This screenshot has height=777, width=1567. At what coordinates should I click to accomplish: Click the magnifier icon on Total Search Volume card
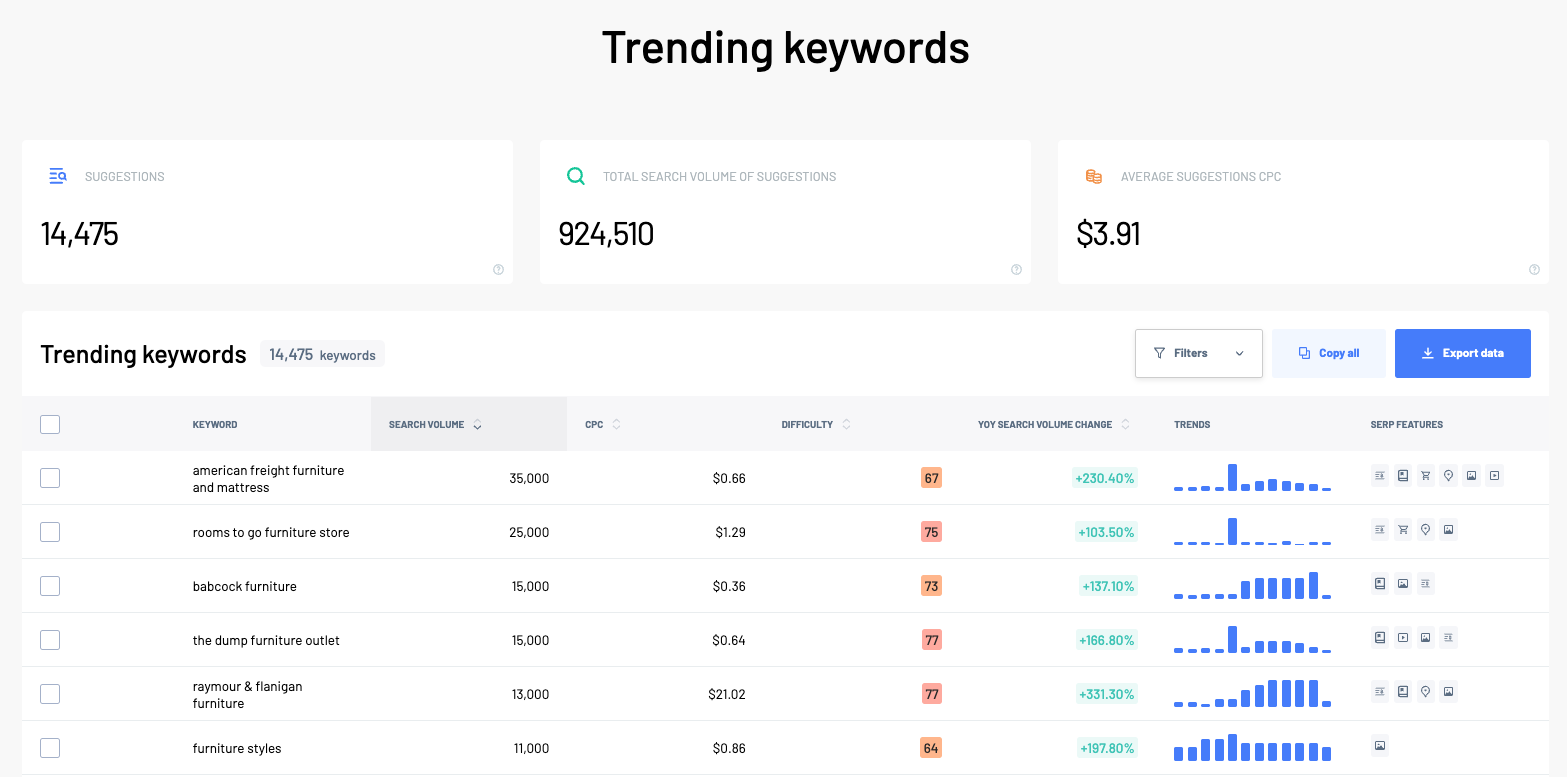coord(575,175)
